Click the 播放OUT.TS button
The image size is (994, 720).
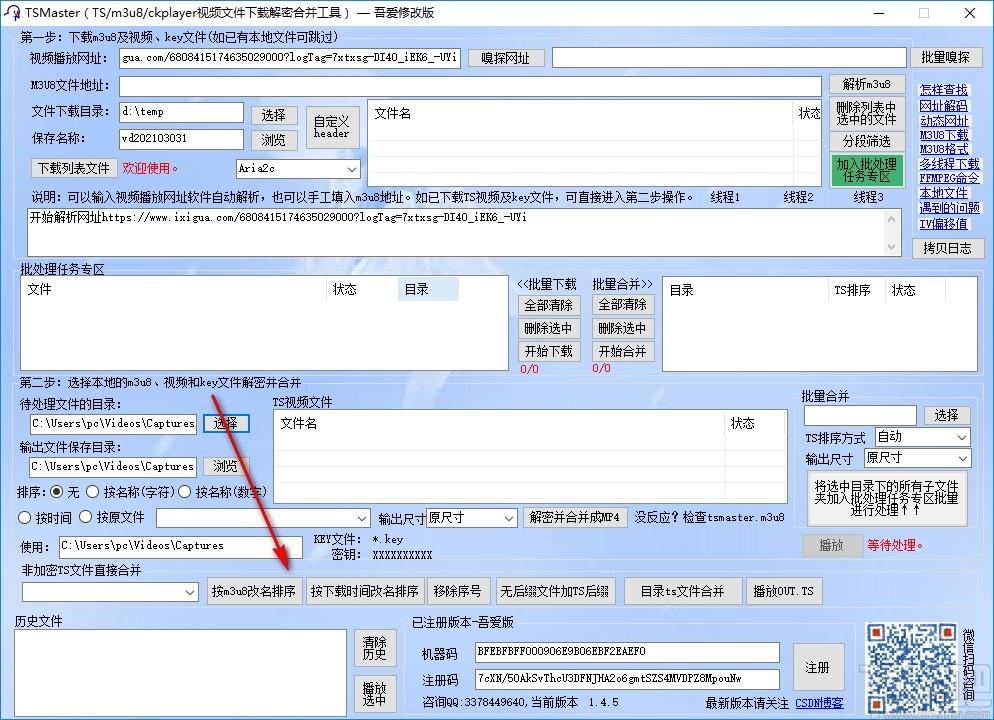tap(784, 591)
